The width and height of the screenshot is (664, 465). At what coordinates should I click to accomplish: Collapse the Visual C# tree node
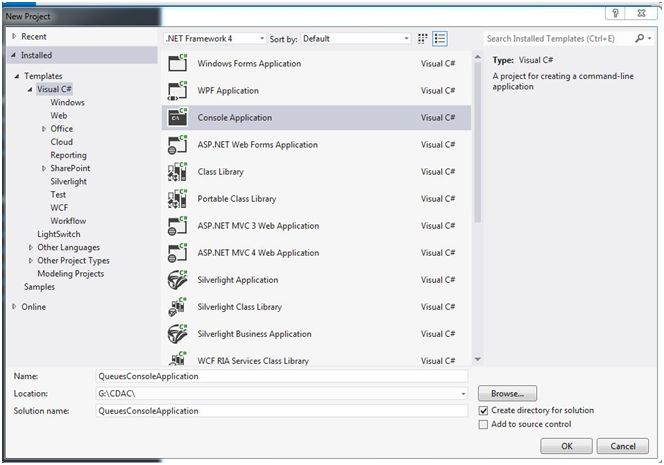point(30,89)
